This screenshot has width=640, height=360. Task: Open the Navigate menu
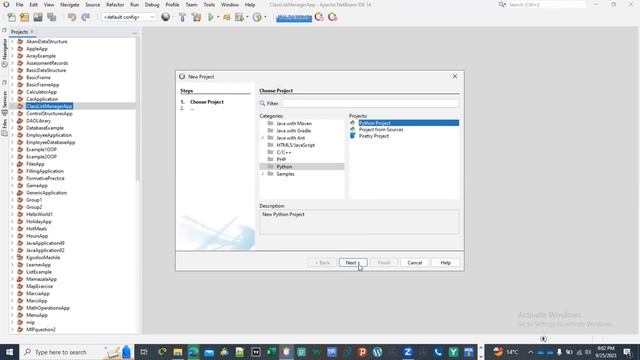tap(69, 4)
